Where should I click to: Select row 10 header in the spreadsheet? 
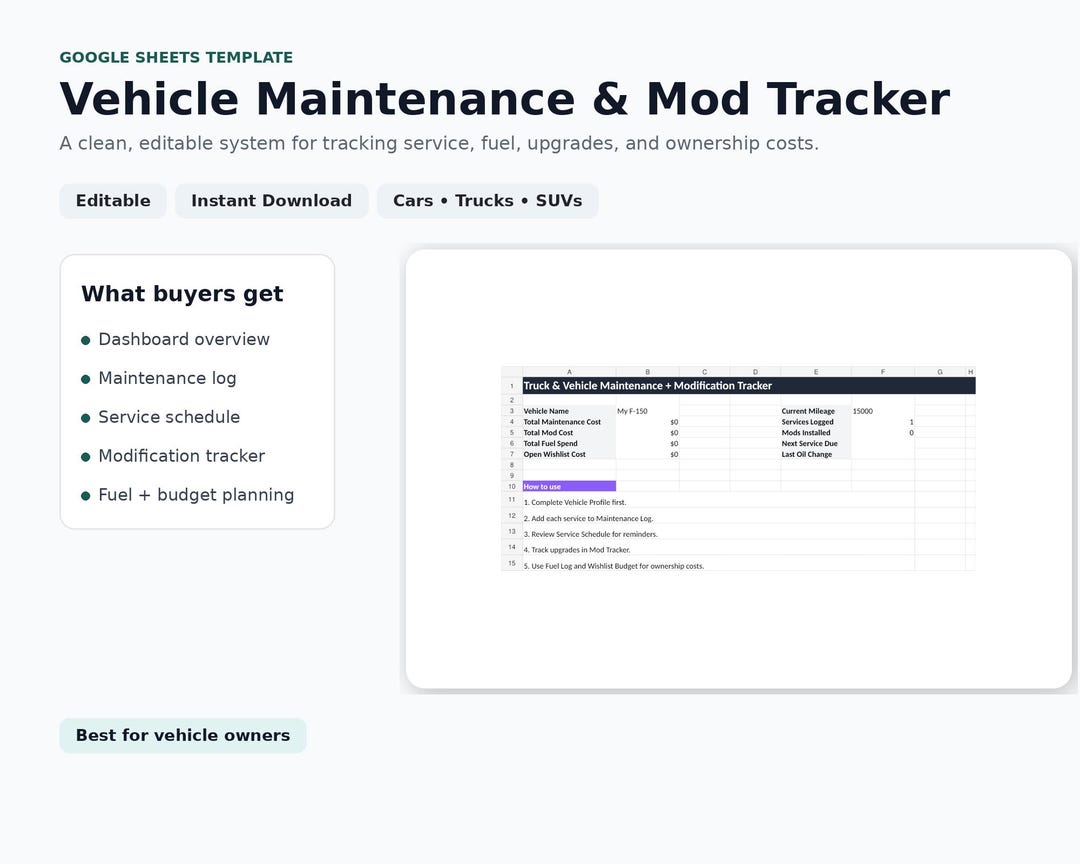[x=512, y=486]
